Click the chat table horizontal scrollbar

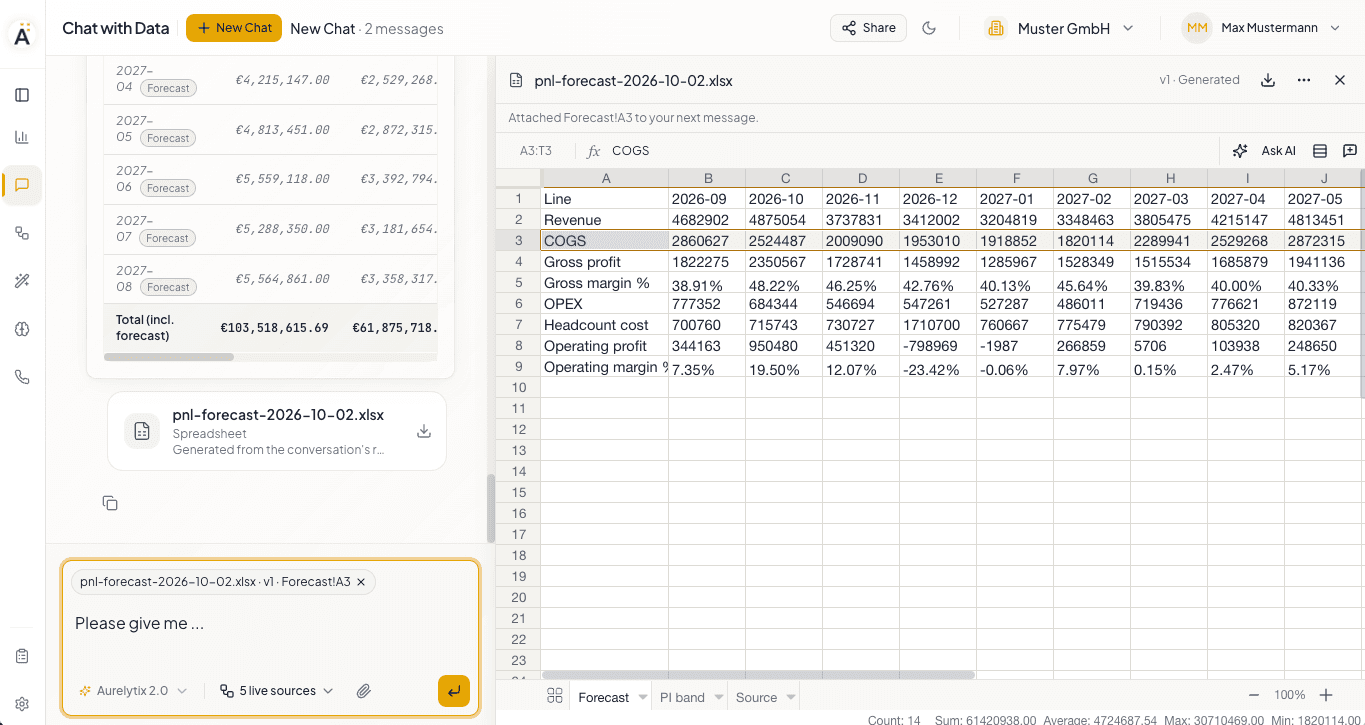[168, 357]
